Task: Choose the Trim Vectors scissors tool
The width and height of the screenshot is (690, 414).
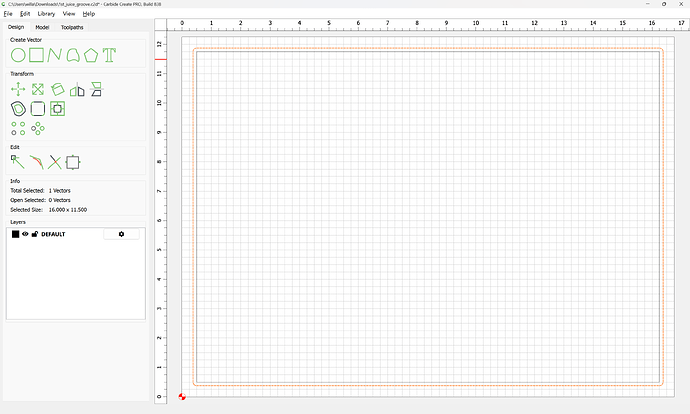Action: (x=55, y=162)
